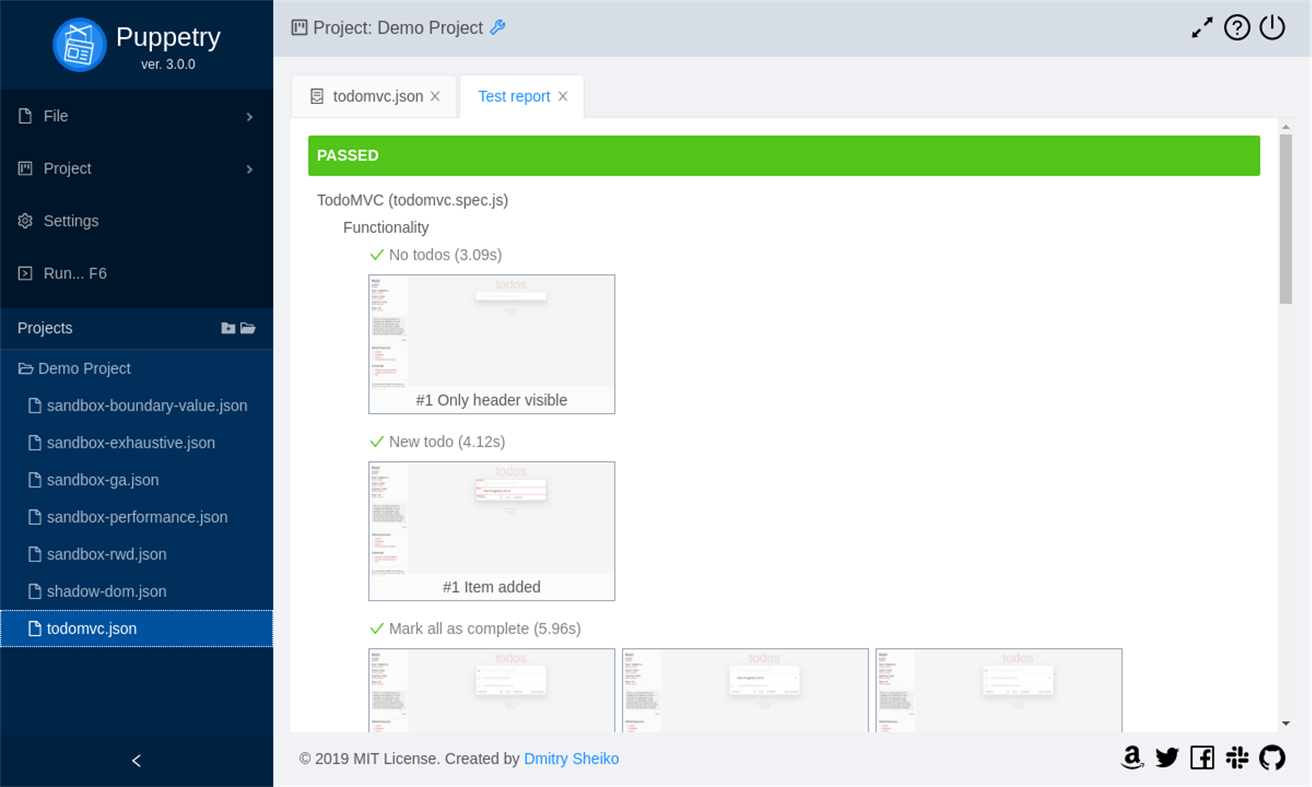Image resolution: width=1312 pixels, height=787 pixels.
Task: Close the todomvc.json tab
Action: (435, 97)
